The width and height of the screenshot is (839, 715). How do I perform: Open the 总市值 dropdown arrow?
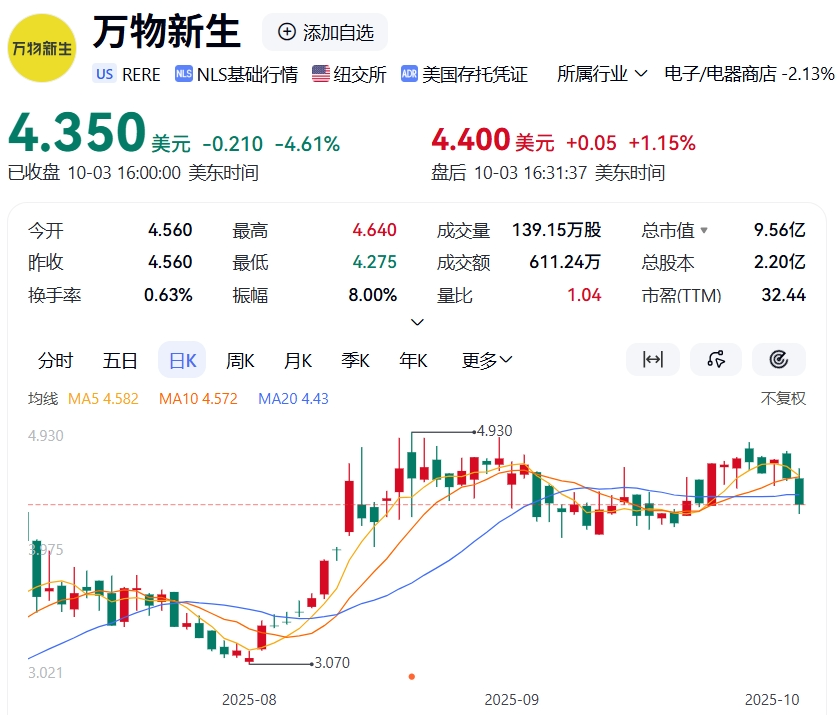click(704, 230)
